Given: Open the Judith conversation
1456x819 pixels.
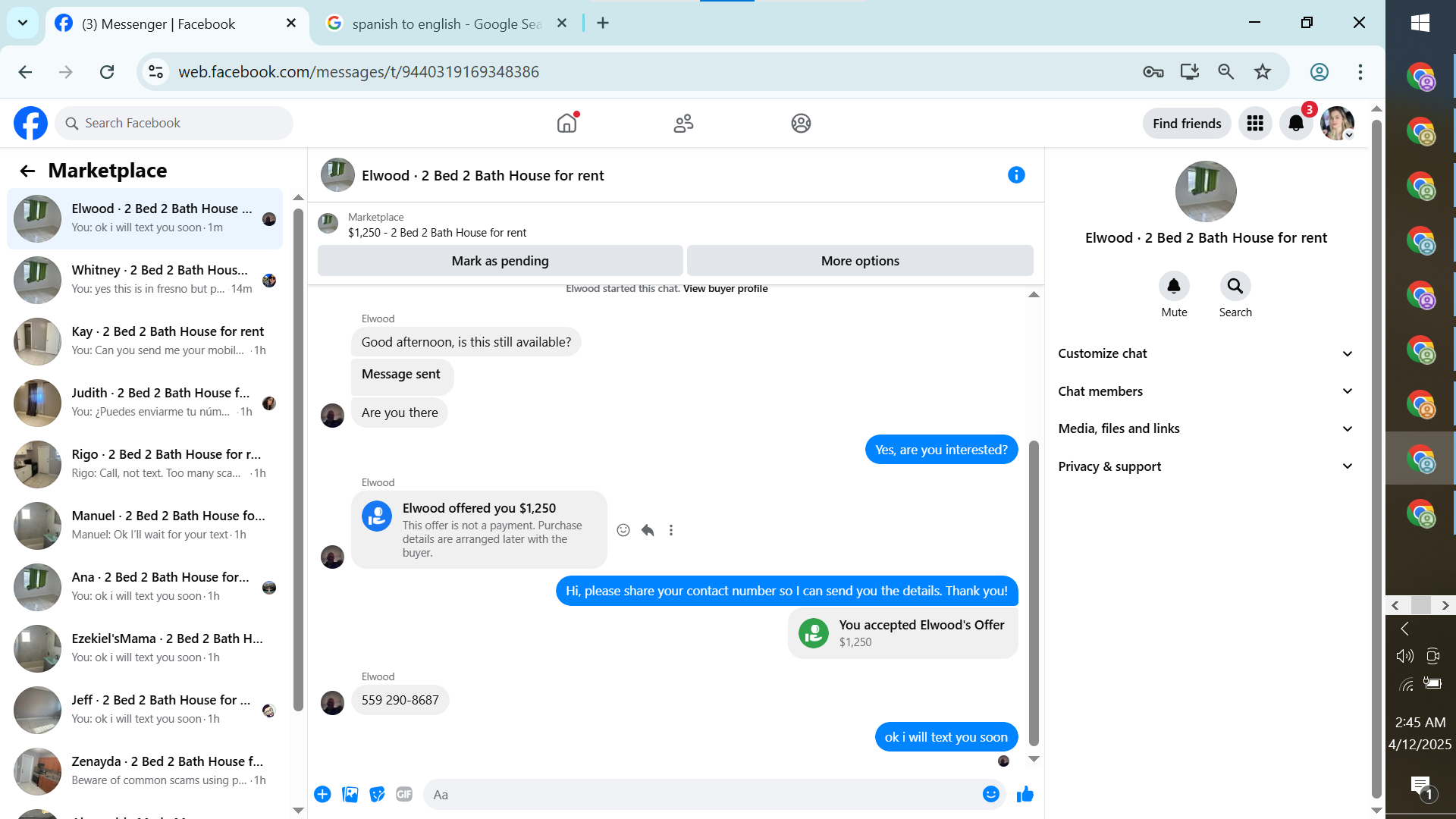Looking at the screenshot, I should tap(145, 403).
